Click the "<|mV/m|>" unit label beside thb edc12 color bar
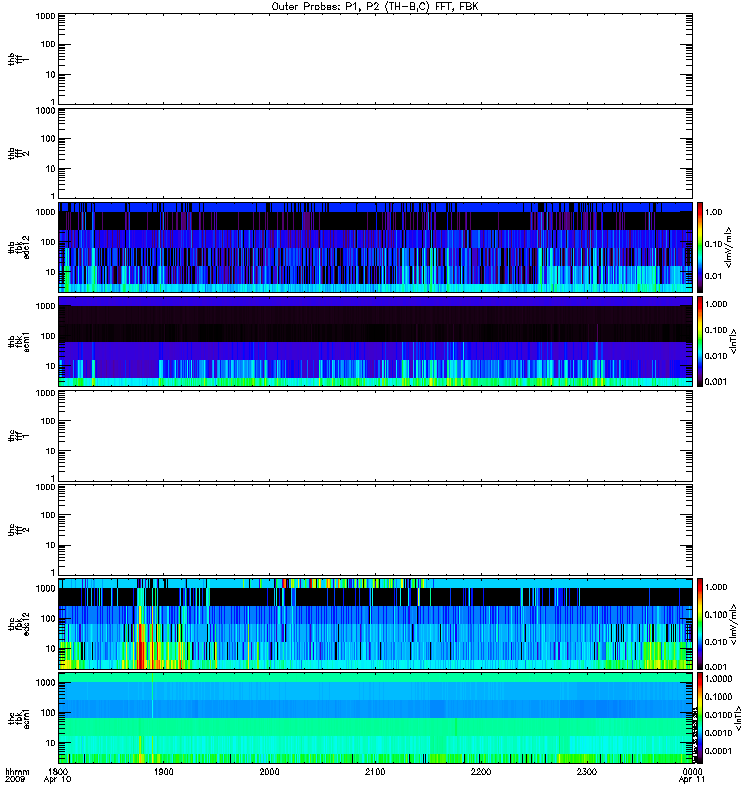The height and width of the screenshot is (800, 750). (729, 247)
